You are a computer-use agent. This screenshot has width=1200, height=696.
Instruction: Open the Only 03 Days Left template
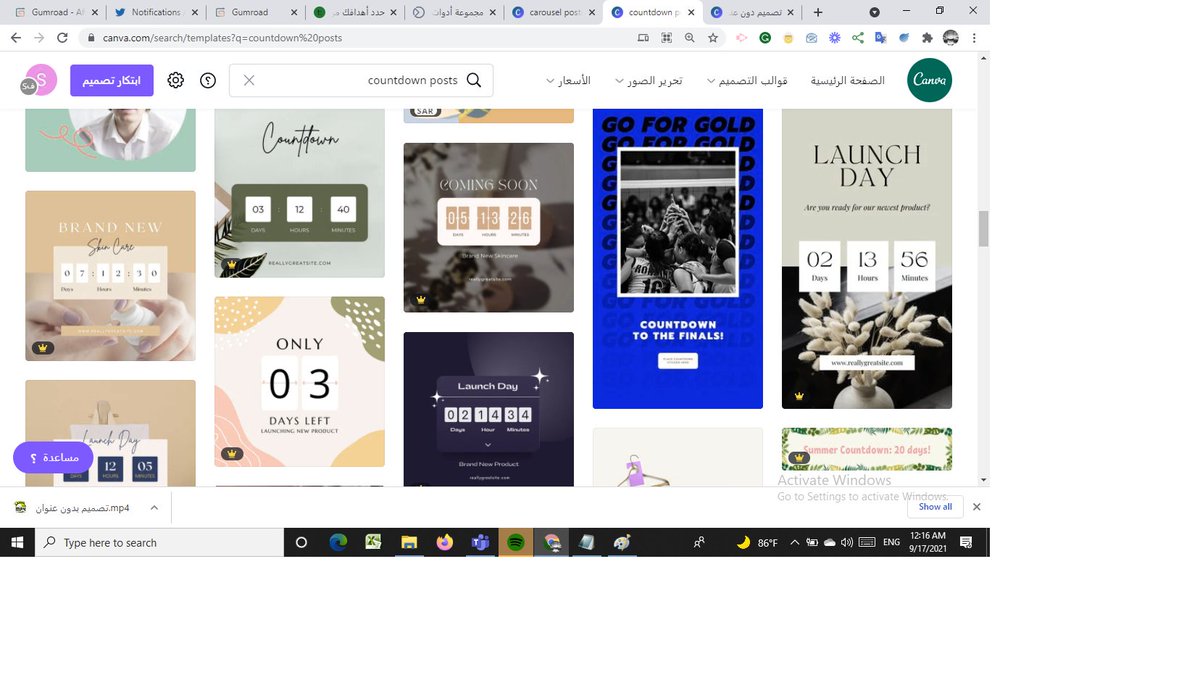point(300,381)
